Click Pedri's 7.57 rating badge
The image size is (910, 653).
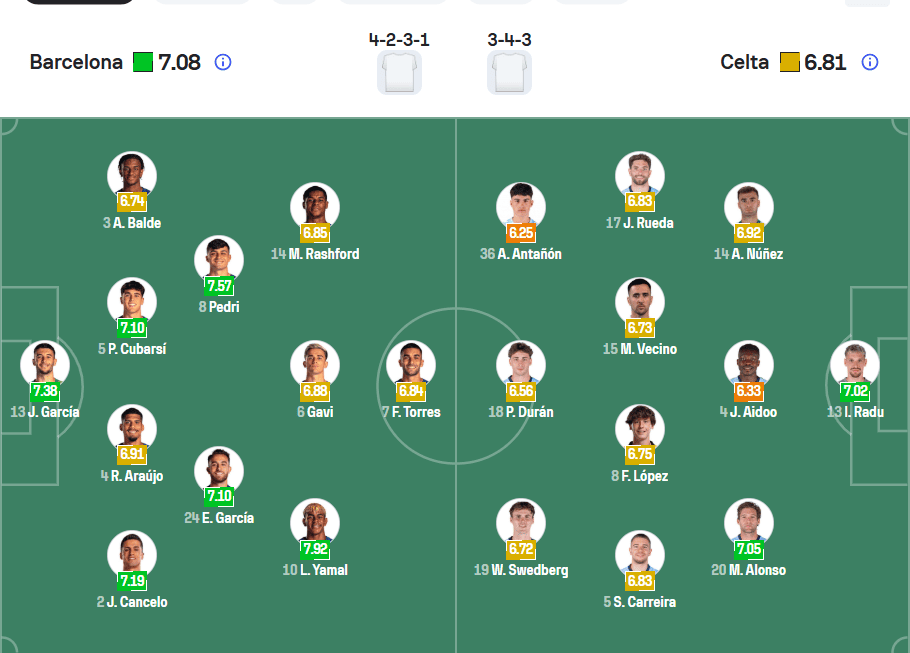pos(219,287)
